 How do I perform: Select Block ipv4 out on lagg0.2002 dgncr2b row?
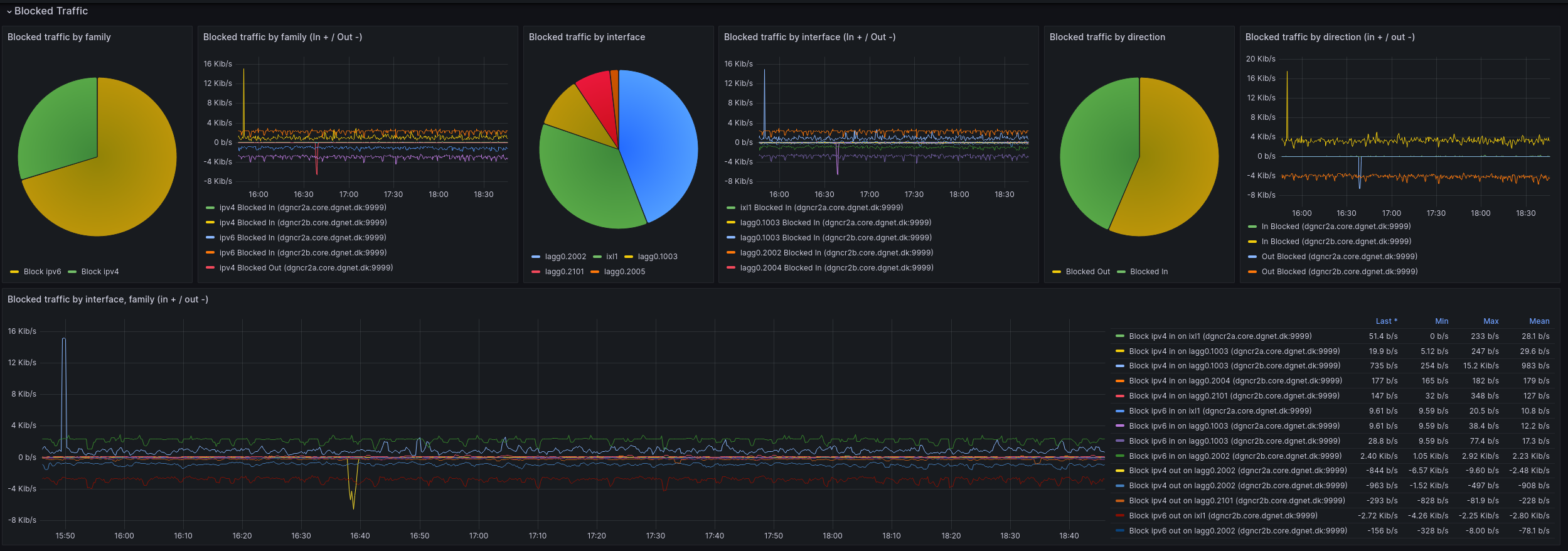(x=1237, y=486)
